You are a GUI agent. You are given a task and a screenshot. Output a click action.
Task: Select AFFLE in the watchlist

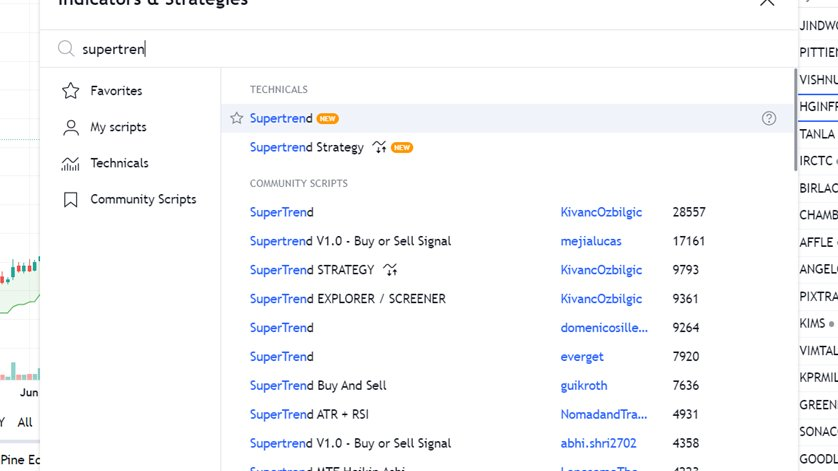point(818,242)
